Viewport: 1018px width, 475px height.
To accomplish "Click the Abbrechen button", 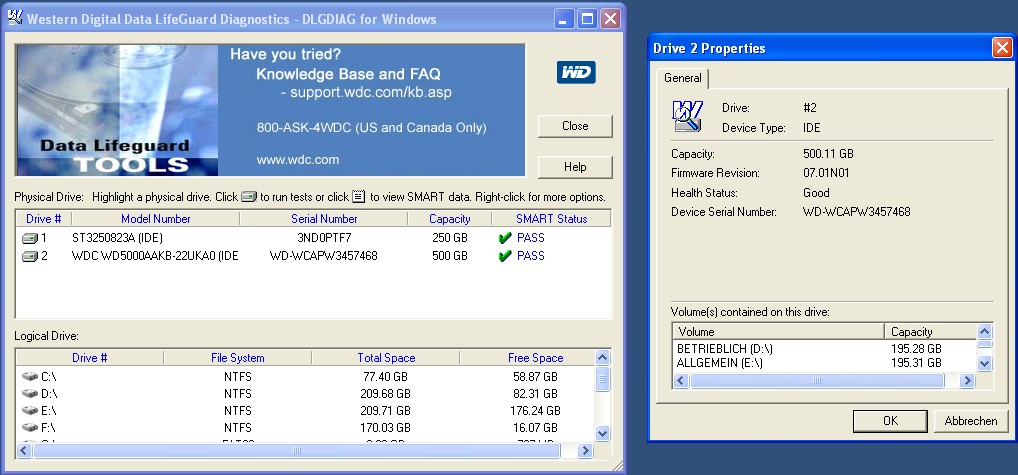I will (971, 420).
